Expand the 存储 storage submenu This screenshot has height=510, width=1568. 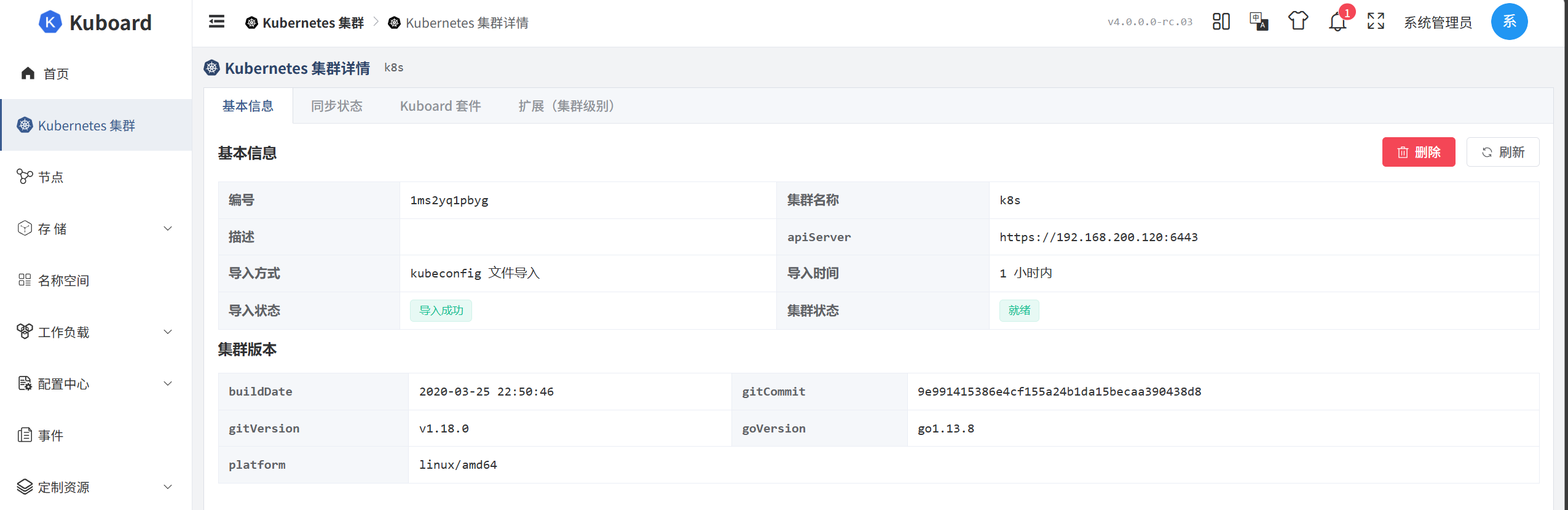(x=96, y=229)
